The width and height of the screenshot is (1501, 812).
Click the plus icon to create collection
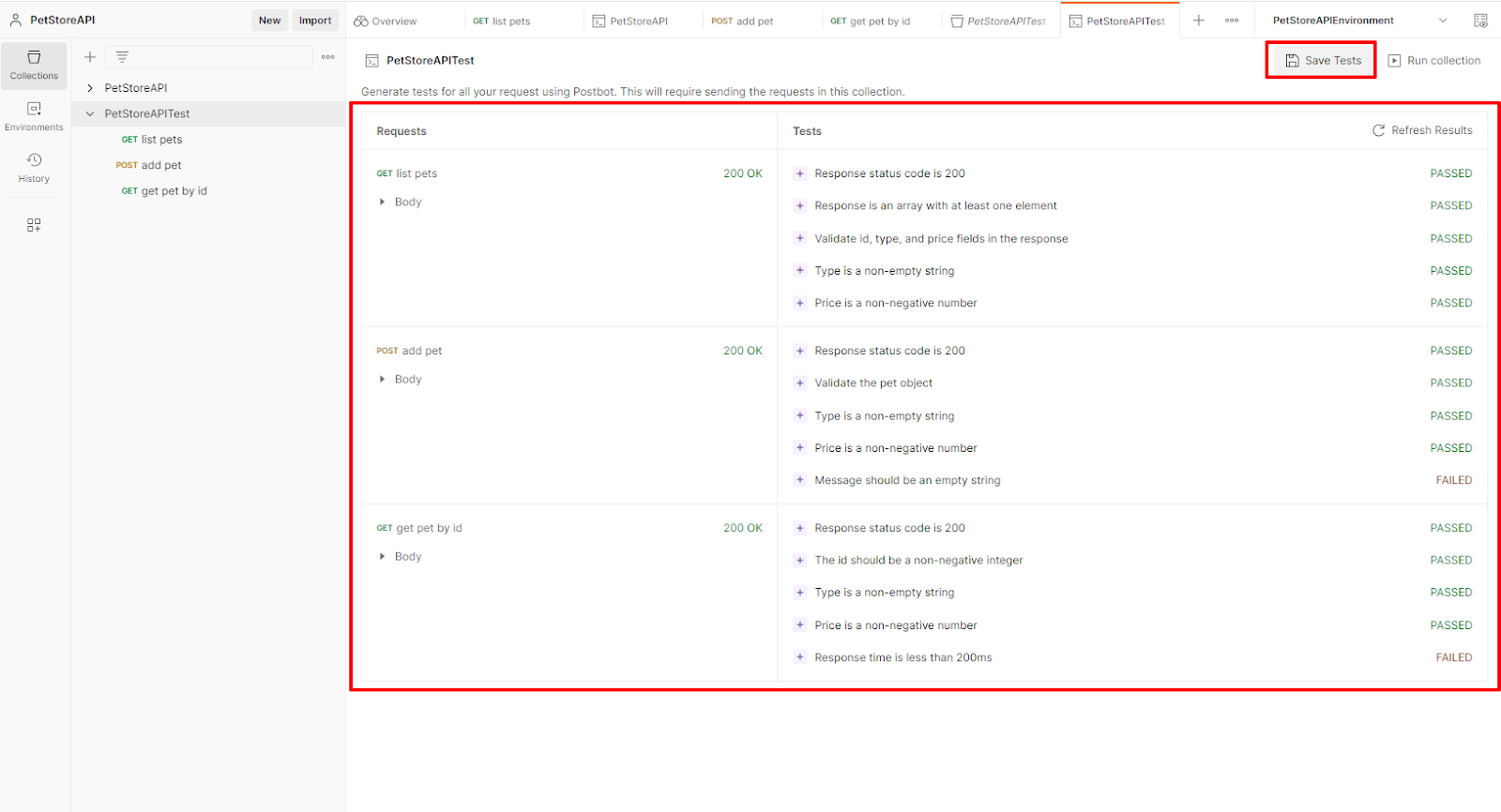click(x=90, y=57)
